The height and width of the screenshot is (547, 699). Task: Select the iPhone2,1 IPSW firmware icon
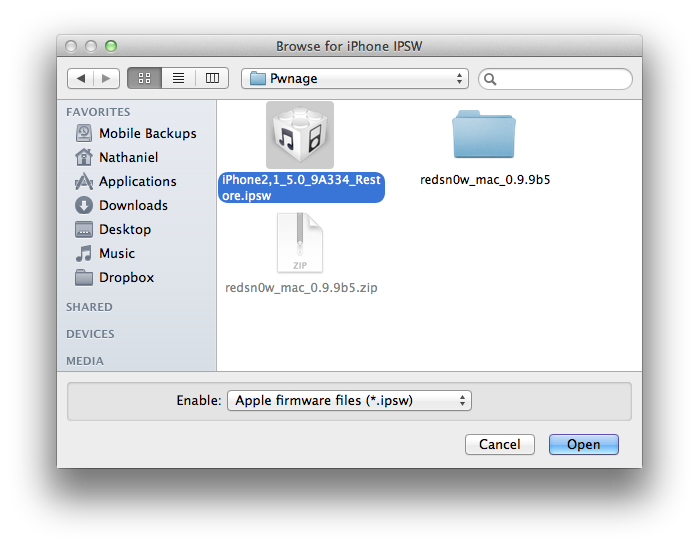(300, 135)
